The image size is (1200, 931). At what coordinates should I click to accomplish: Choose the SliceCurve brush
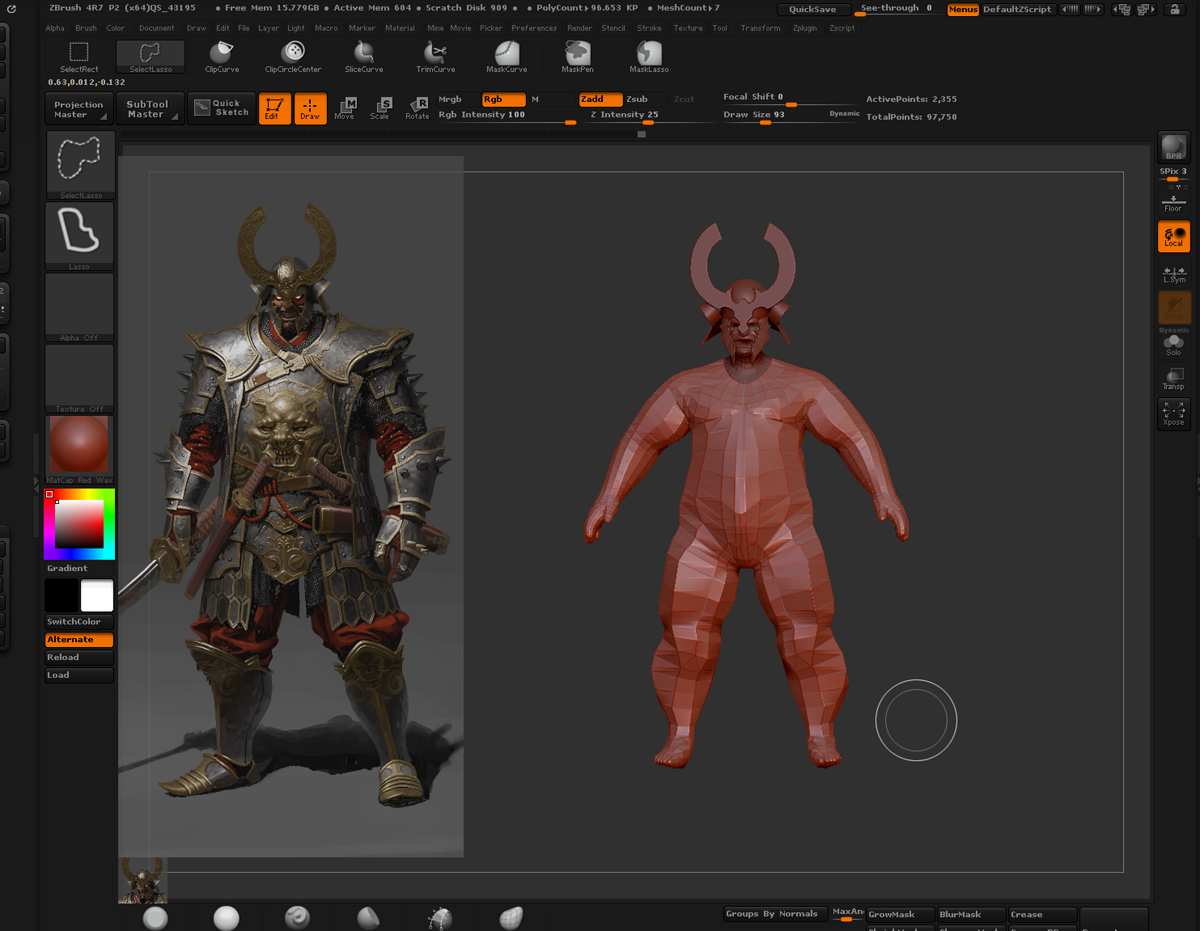click(364, 56)
